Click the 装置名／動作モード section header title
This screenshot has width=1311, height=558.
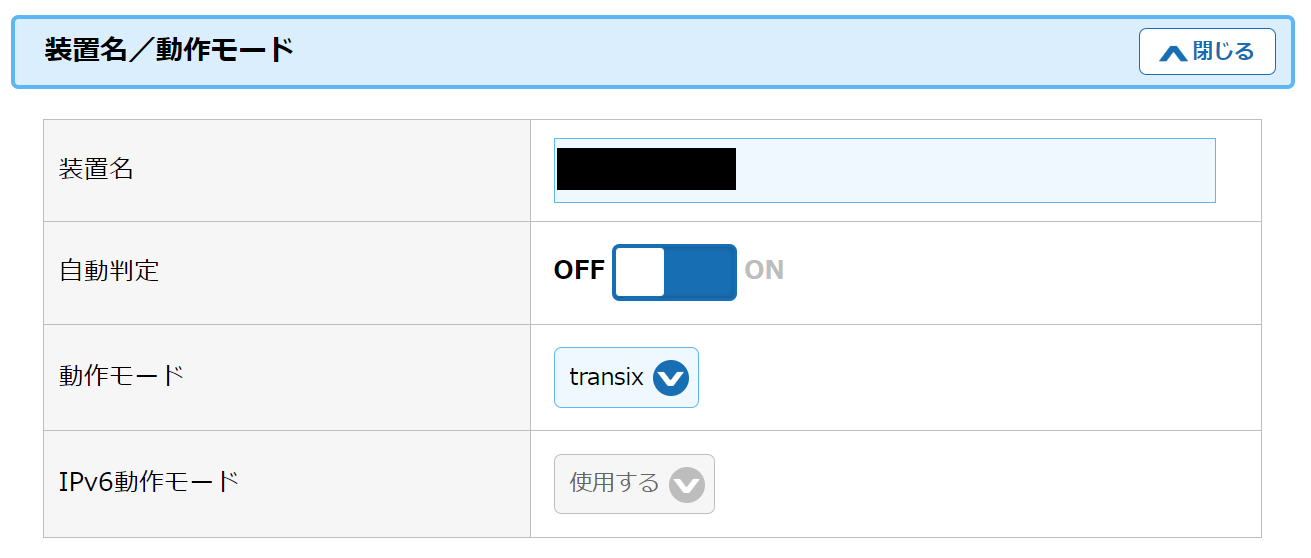(169, 49)
